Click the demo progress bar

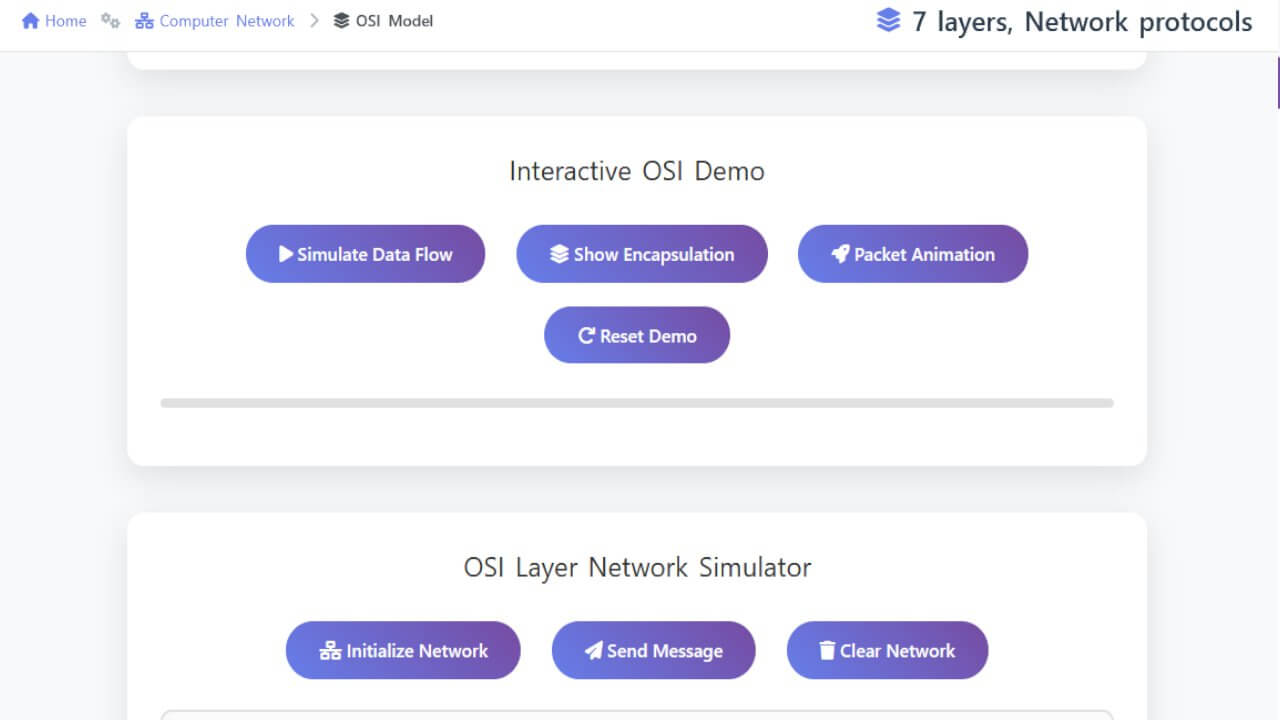pos(637,403)
